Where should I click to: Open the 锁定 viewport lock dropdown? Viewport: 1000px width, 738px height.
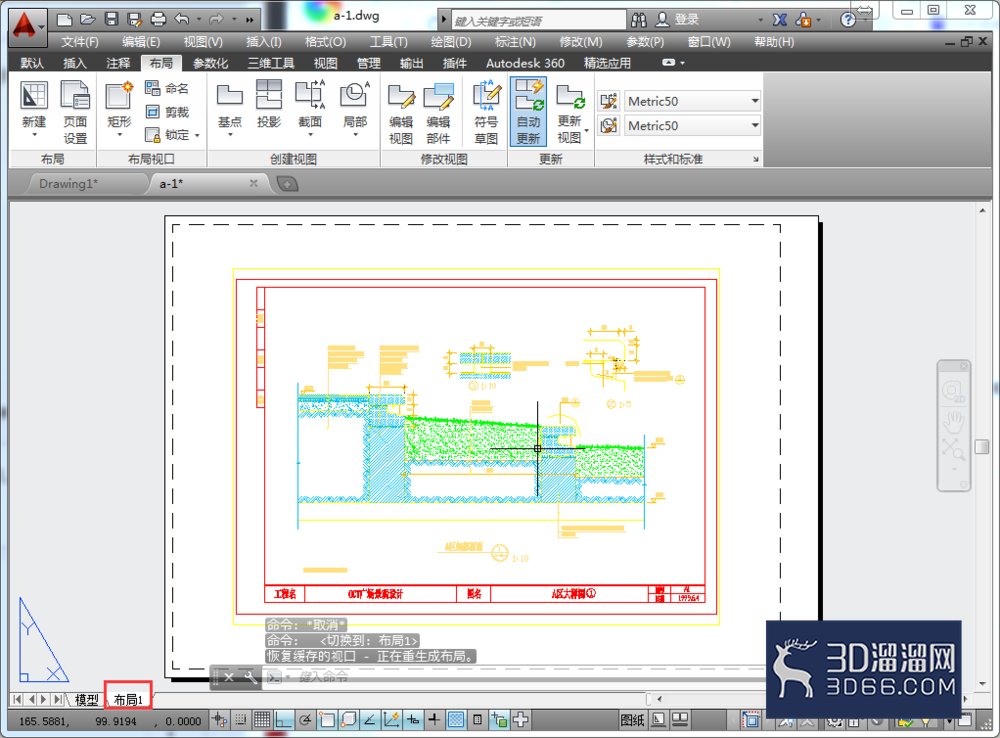coord(198,135)
